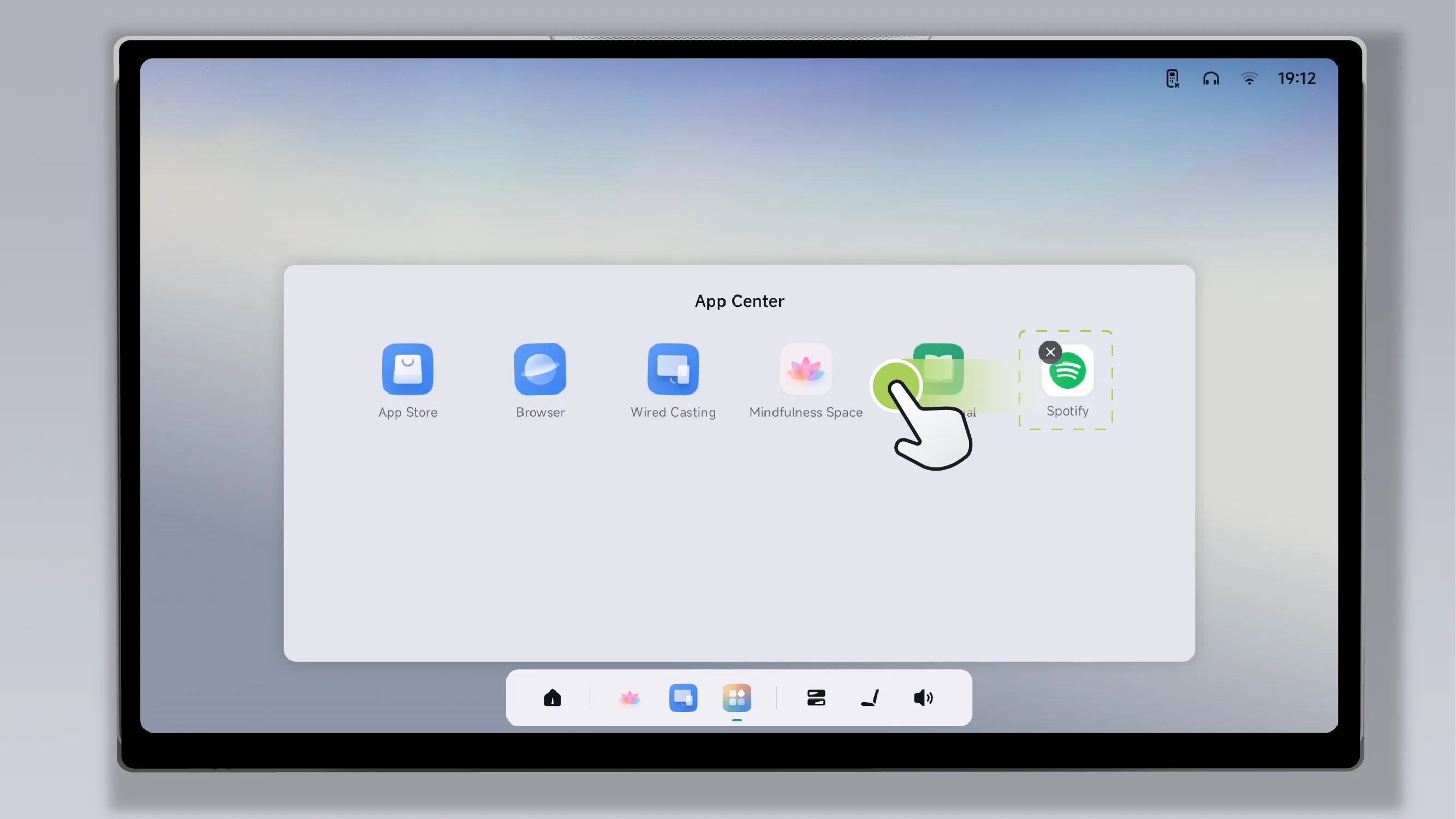
Task: Tap the headphones status icon
Action: (1211, 79)
